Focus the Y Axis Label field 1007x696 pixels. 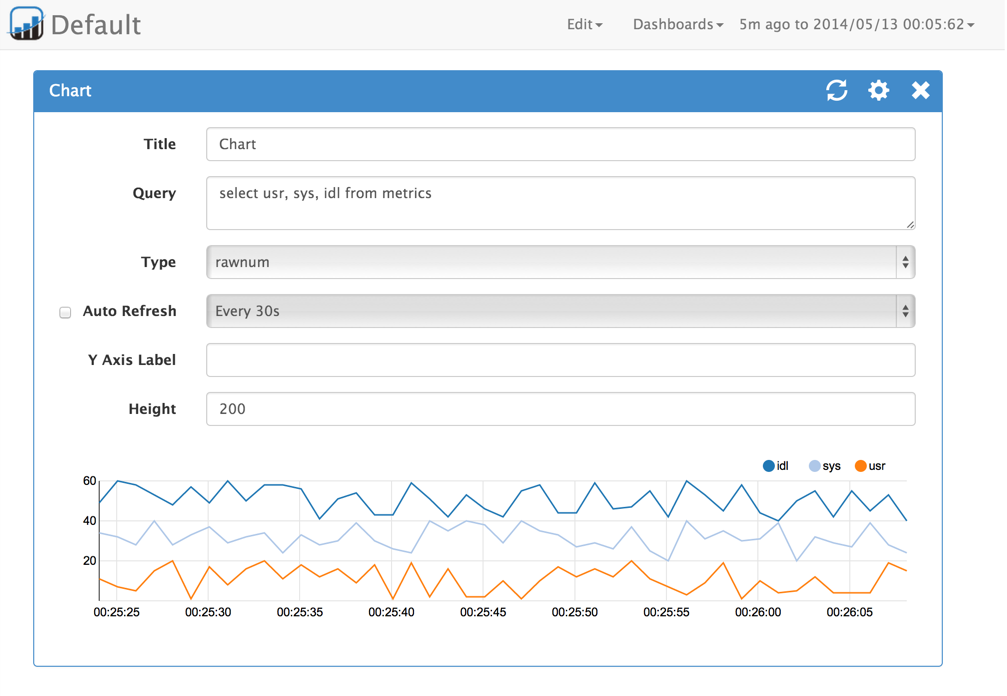(x=561, y=360)
